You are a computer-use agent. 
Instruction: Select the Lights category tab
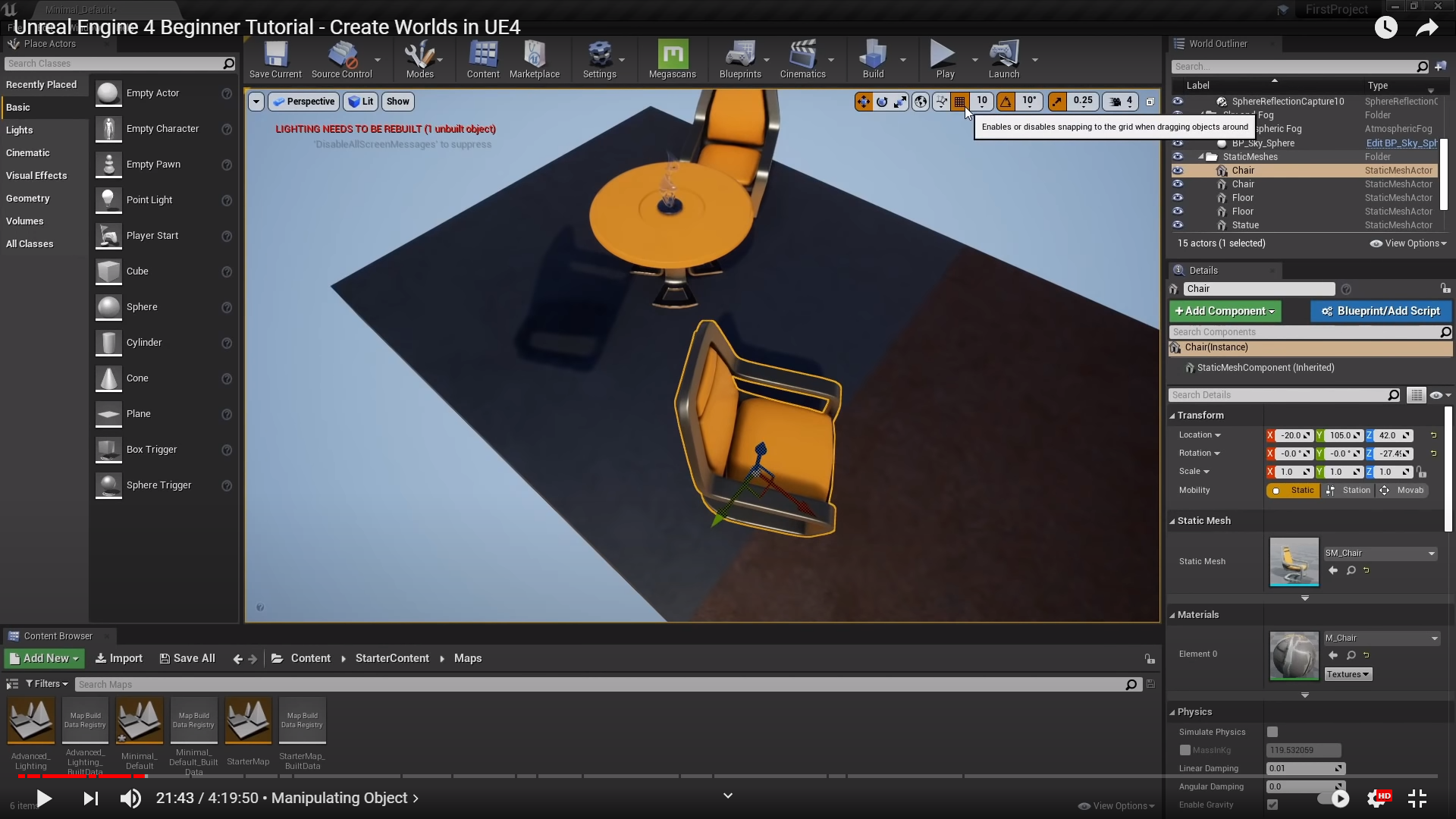click(20, 130)
